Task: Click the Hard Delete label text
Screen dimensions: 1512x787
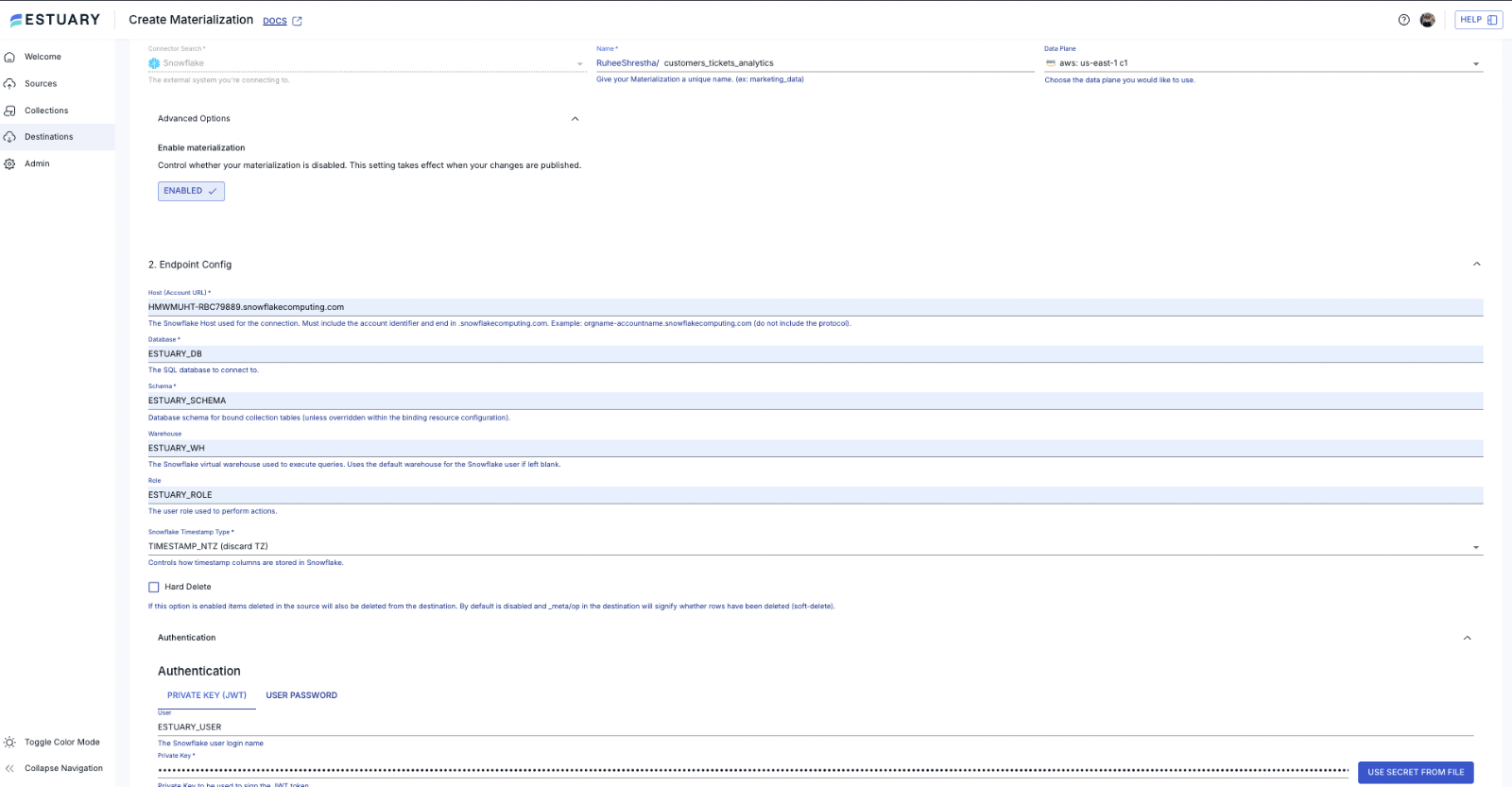Action: 188,587
